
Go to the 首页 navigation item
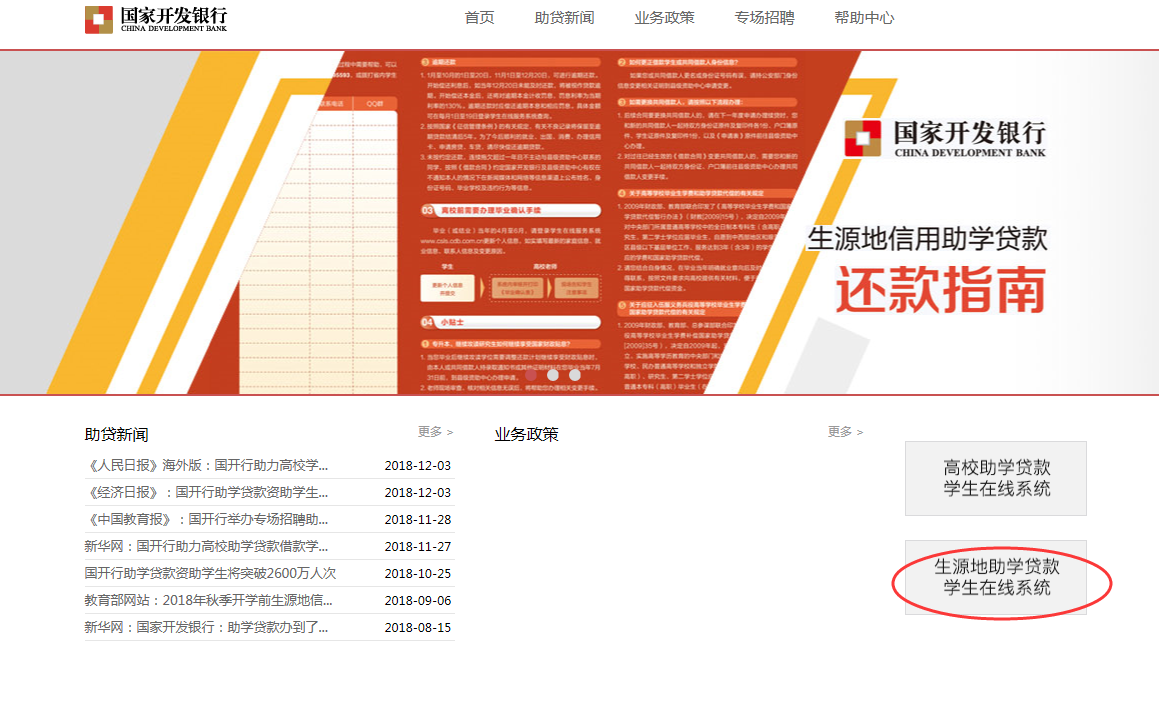click(479, 18)
